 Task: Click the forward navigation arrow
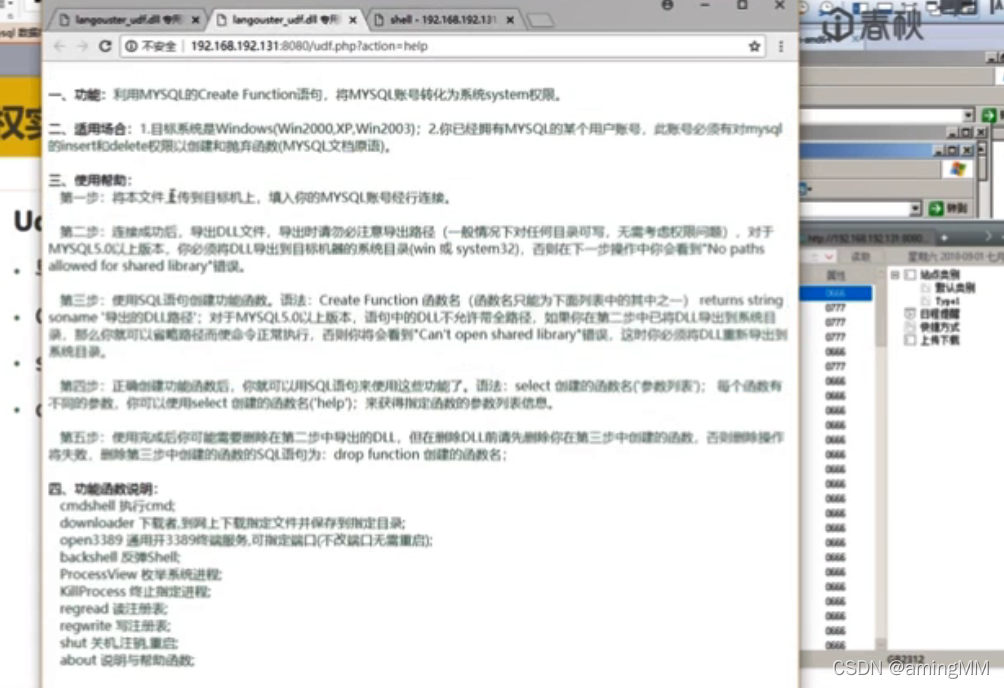click(82, 45)
